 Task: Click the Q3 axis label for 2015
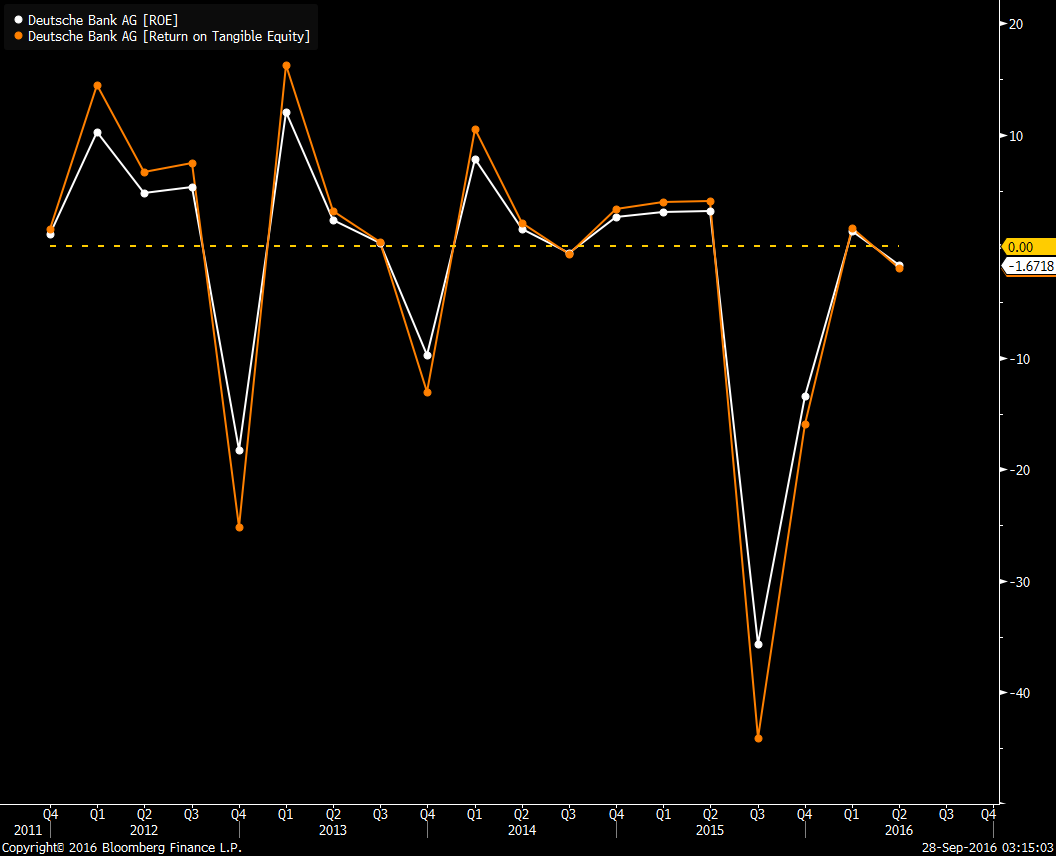pyautogui.click(x=758, y=814)
